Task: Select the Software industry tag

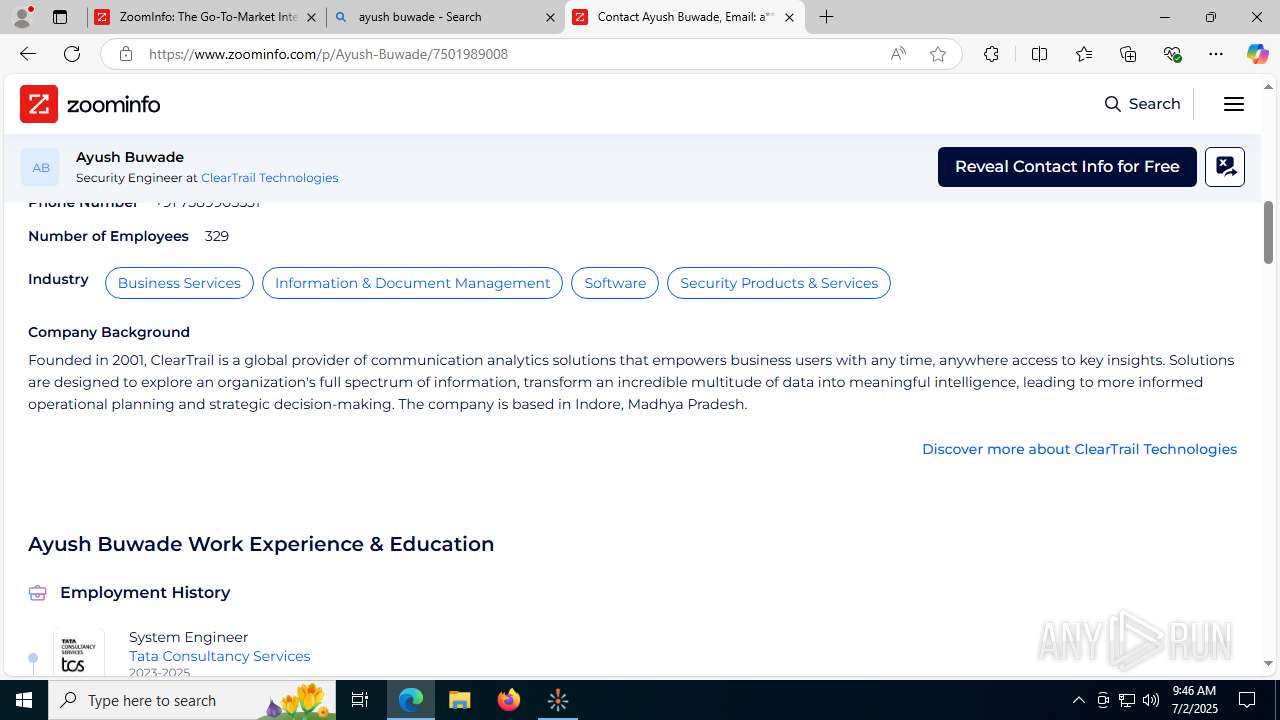Action: (615, 283)
